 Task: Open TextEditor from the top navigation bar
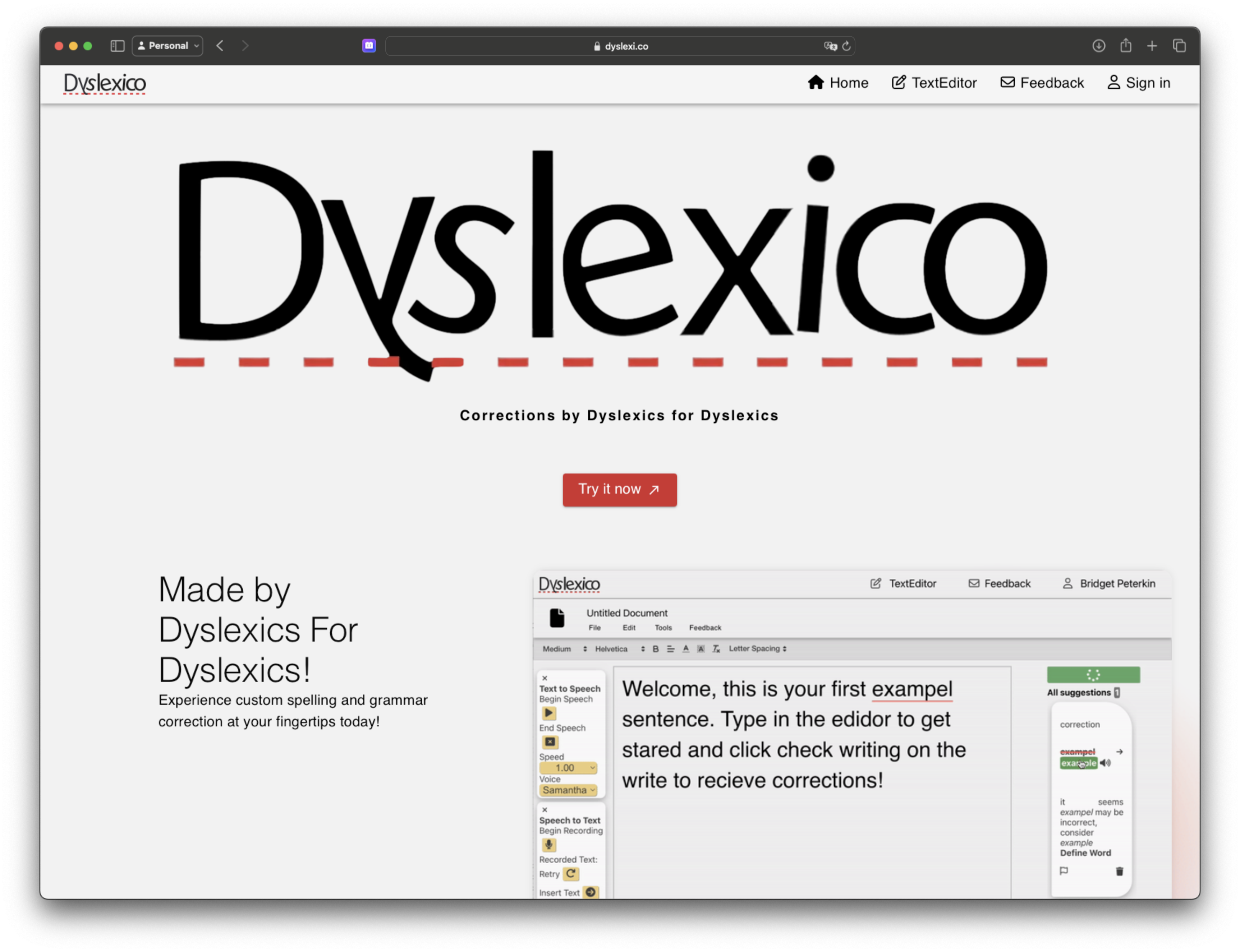click(934, 83)
